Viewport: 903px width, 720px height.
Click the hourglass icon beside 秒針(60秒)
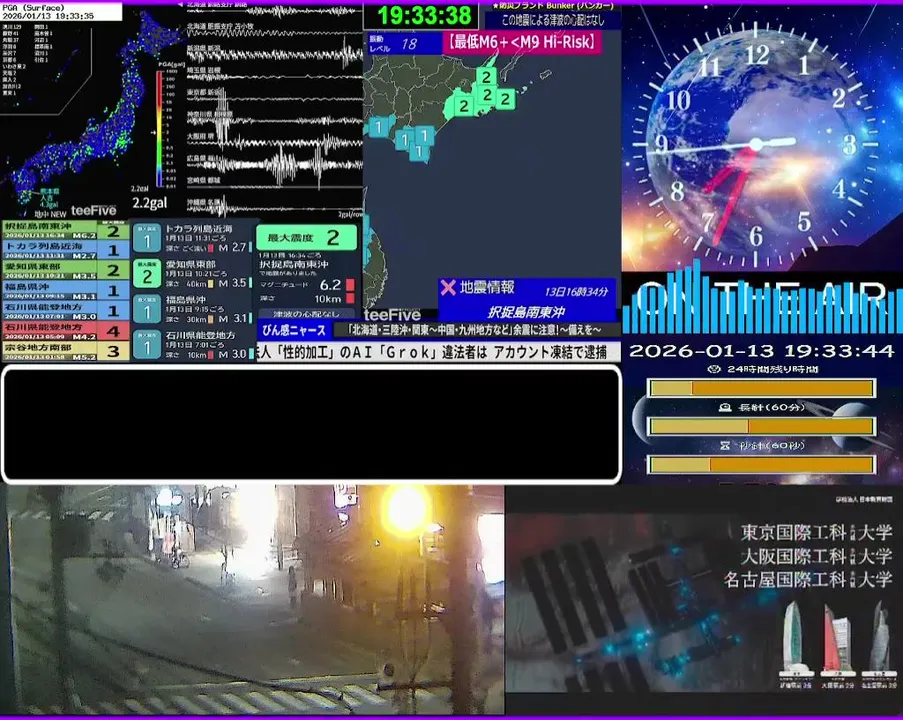click(x=725, y=445)
